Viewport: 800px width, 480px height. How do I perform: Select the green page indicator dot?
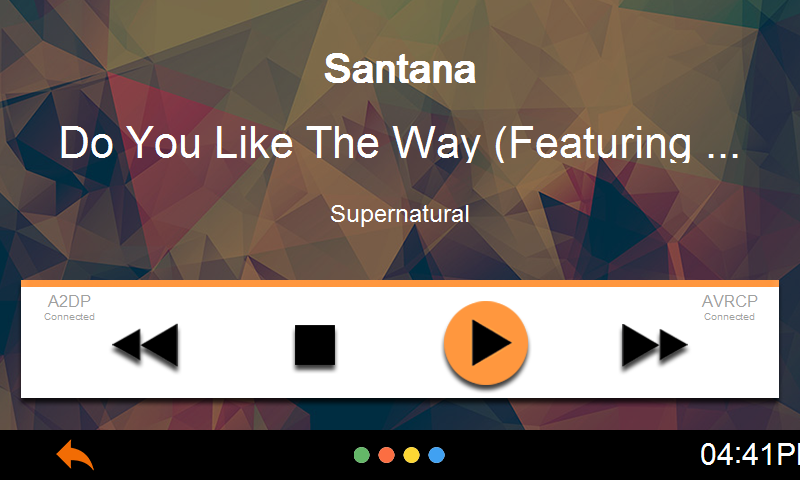coord(362,455)
